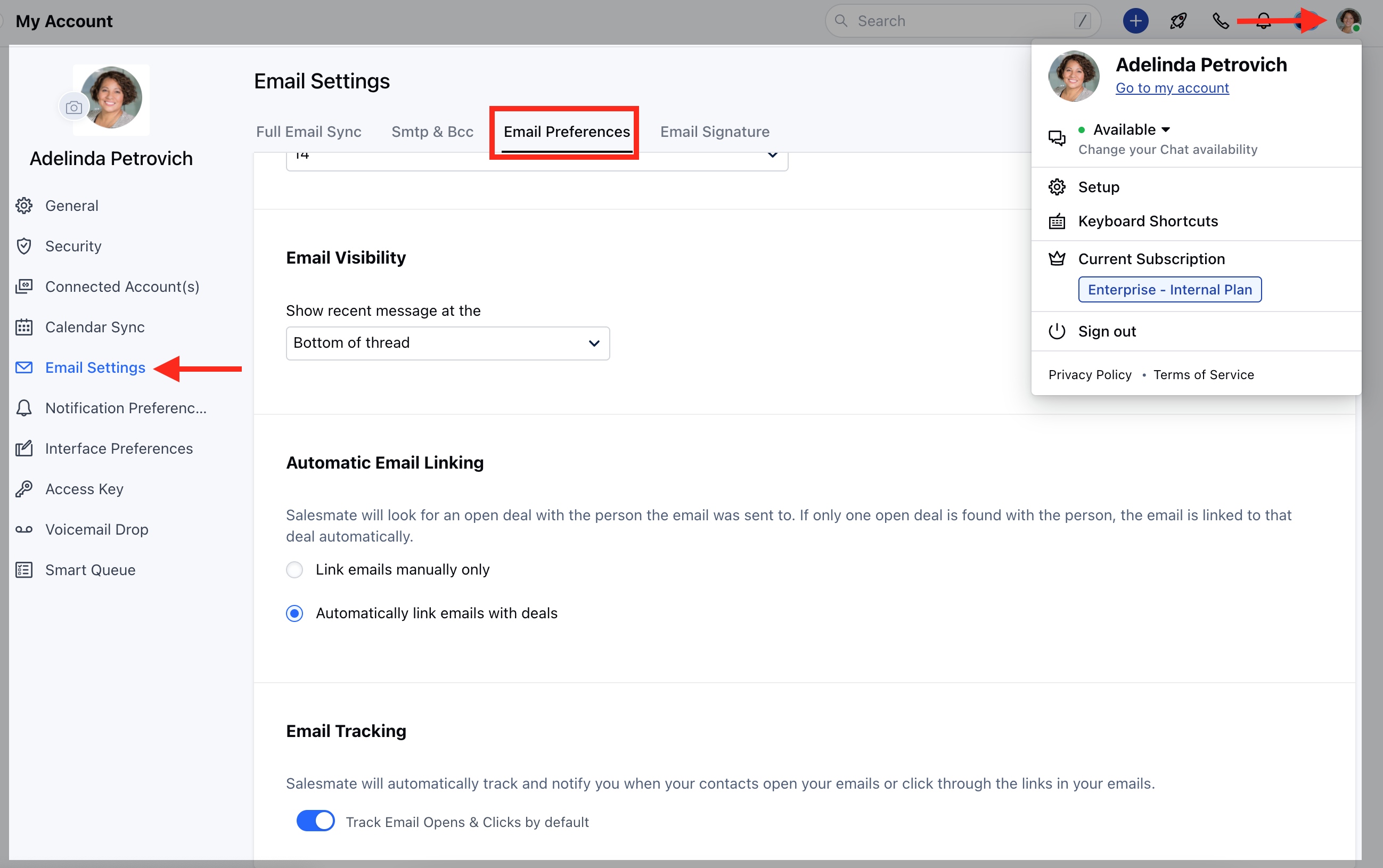
Task: Switch to the Email Signature tab
Action: (714, 132)
